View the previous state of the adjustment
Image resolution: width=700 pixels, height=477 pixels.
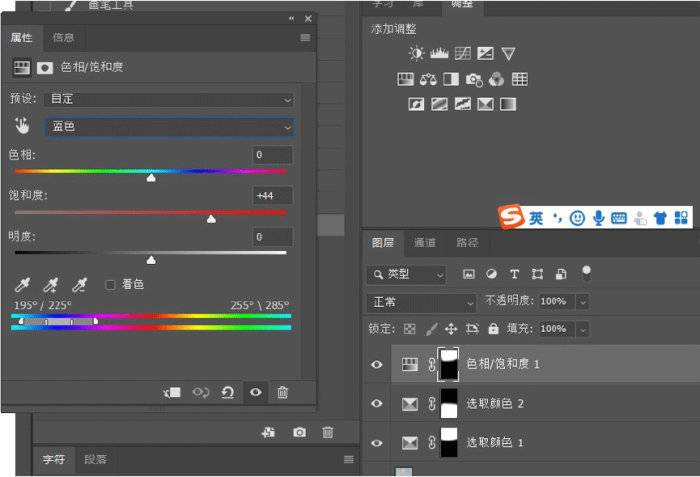[x=200, y=393]
